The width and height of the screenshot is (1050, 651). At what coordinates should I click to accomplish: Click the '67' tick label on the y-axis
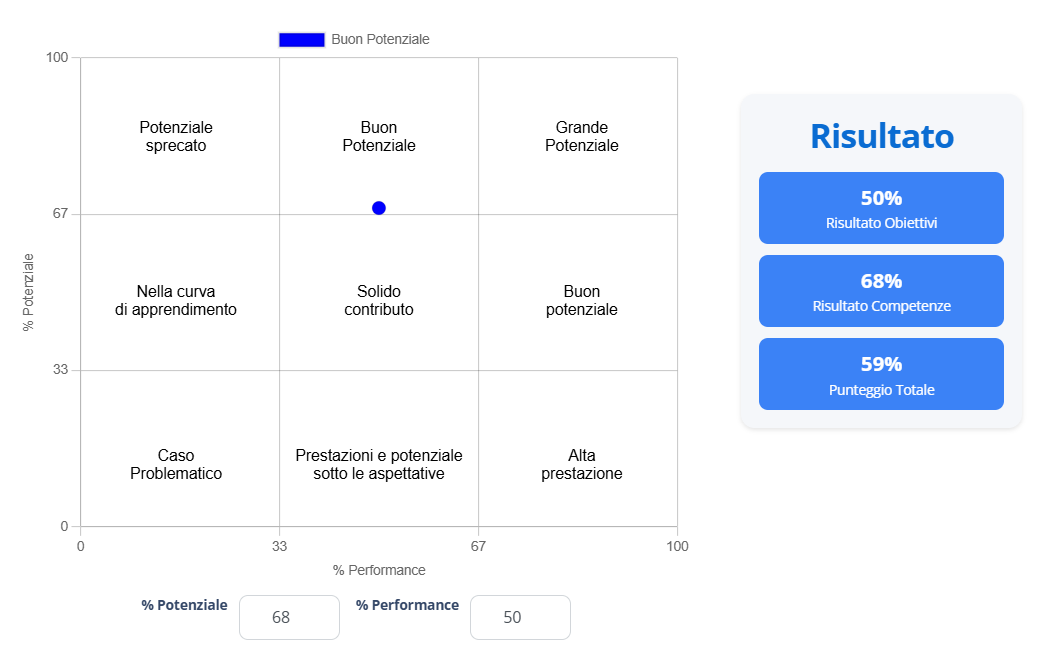click(62, 212)
